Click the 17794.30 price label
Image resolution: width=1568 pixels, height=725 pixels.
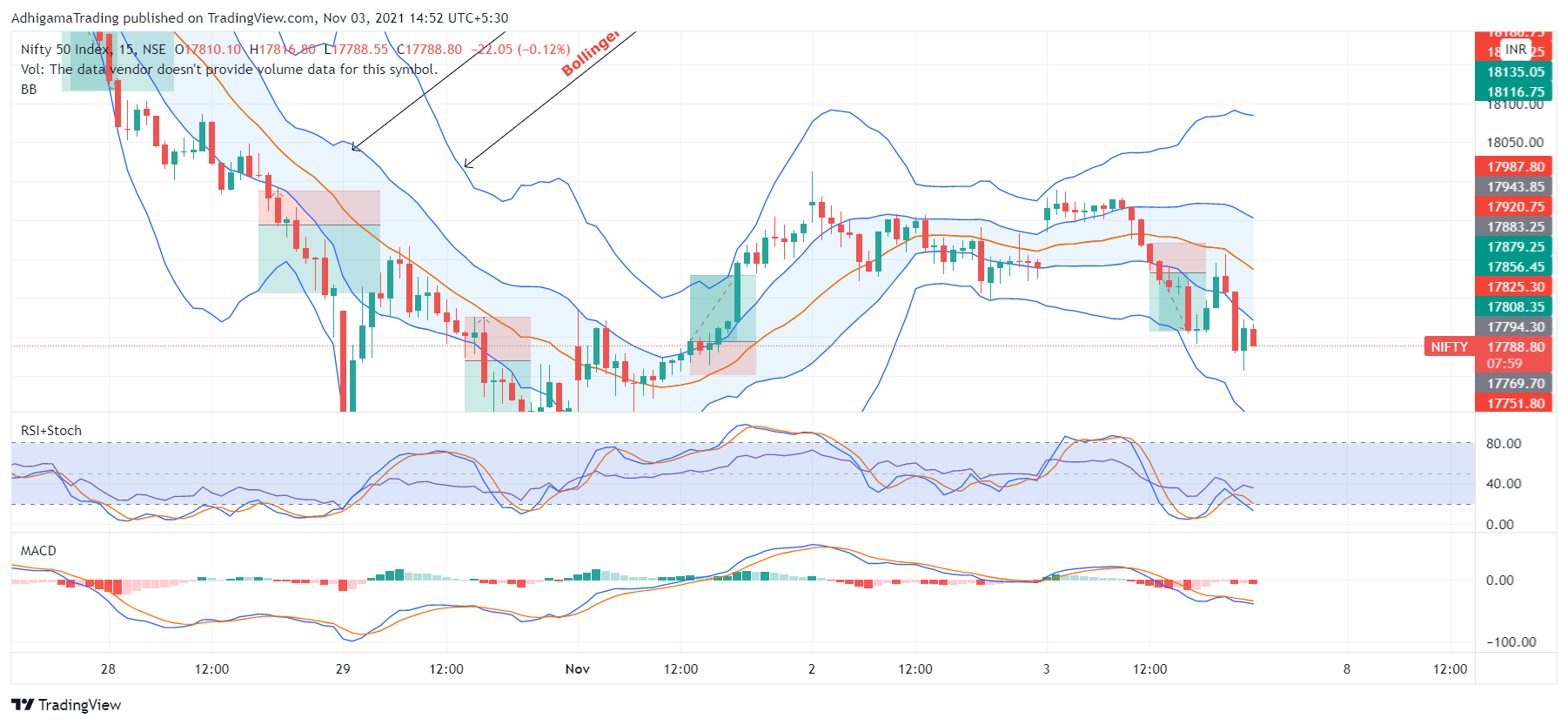(1515, 327)
